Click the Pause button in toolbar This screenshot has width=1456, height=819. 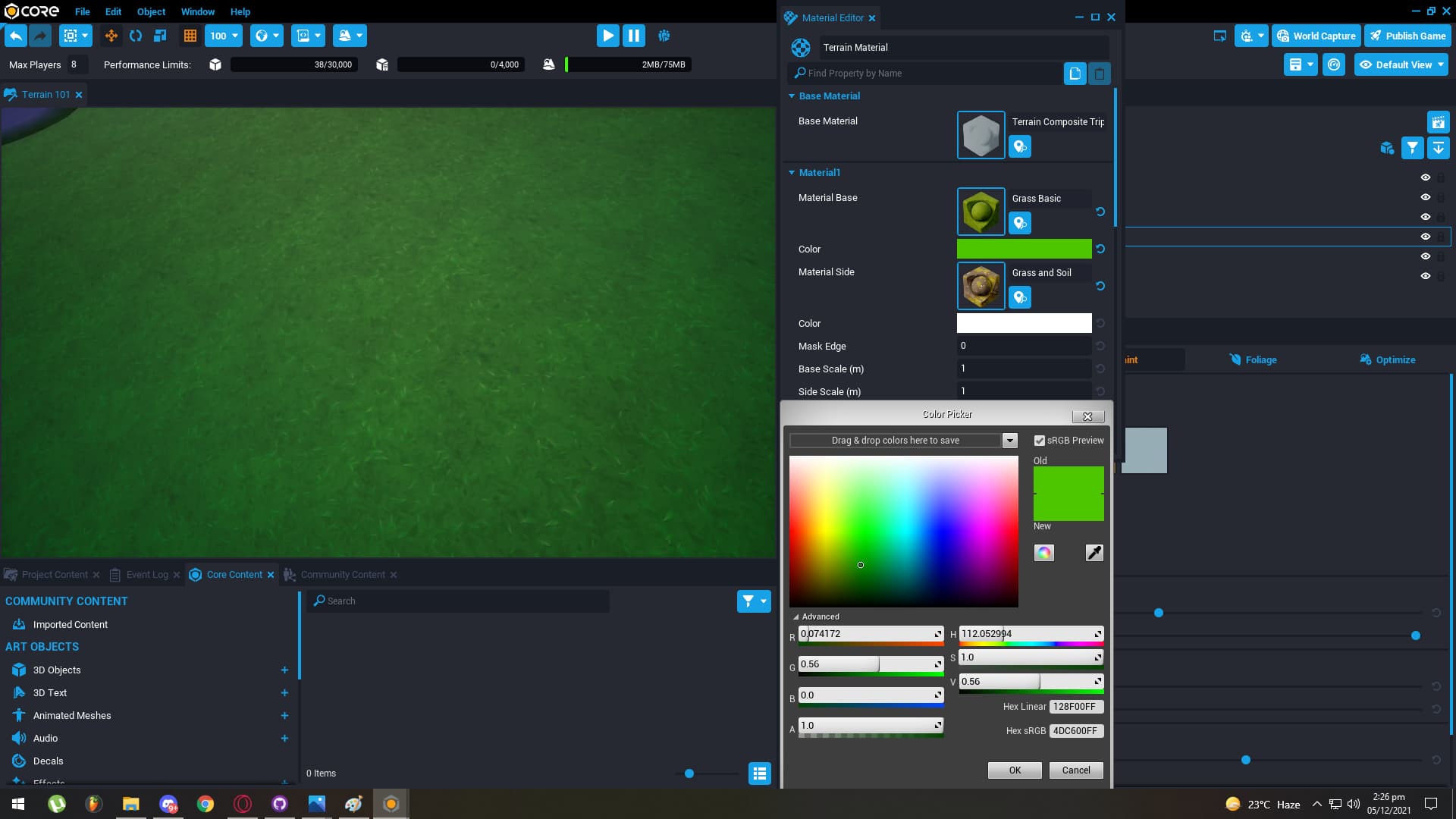(635, 35)
